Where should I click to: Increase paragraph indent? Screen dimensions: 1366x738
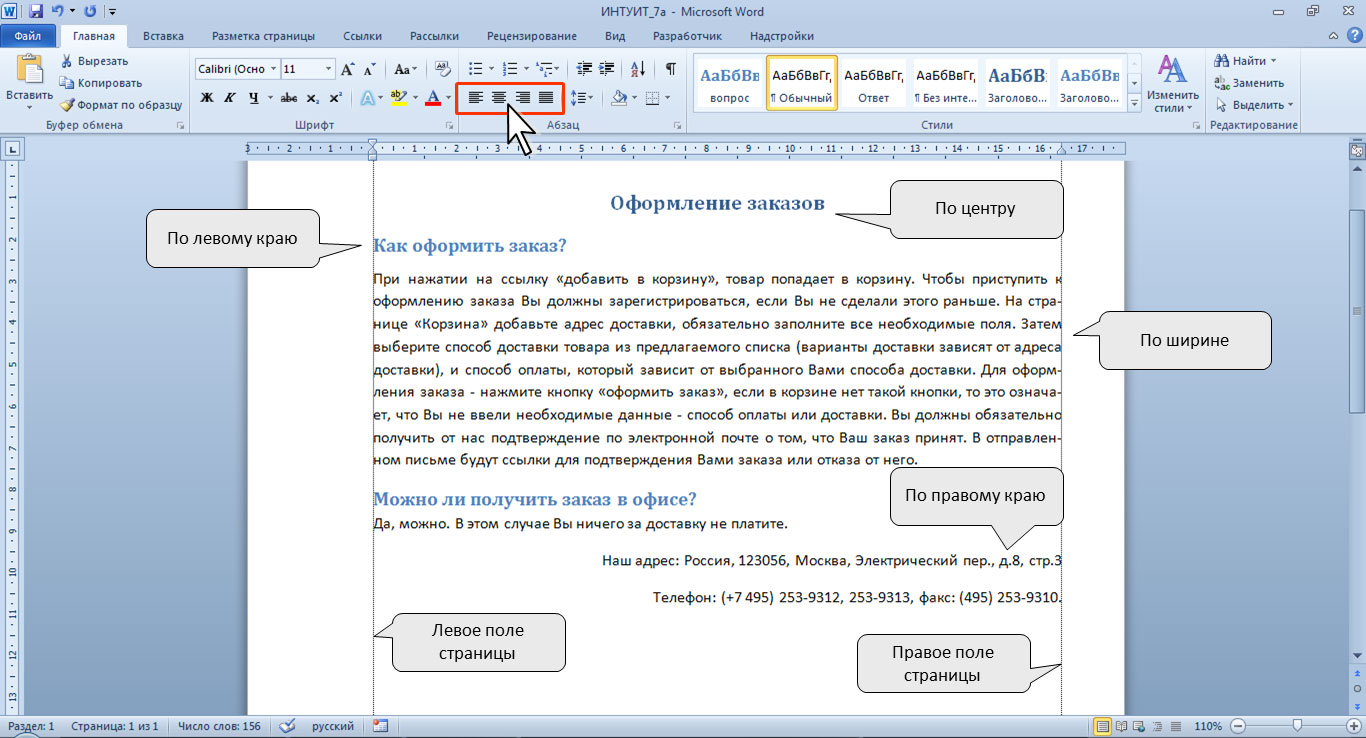(608, 69)
